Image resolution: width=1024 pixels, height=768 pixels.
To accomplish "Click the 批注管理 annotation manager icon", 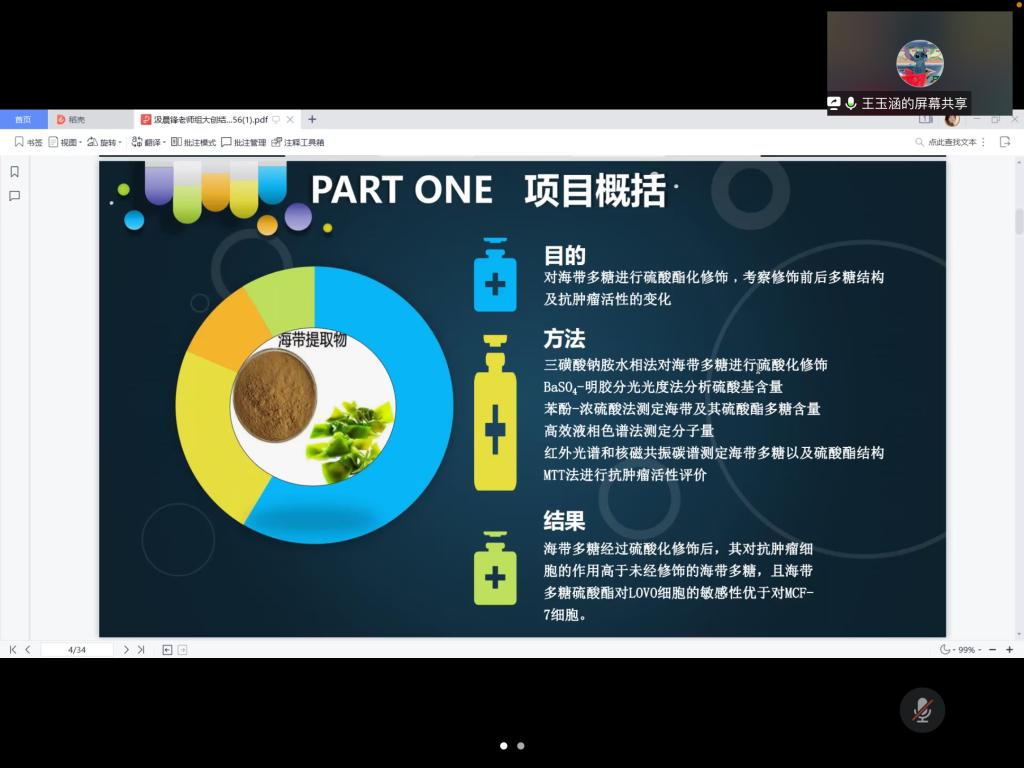I will (x=244, y=142).
